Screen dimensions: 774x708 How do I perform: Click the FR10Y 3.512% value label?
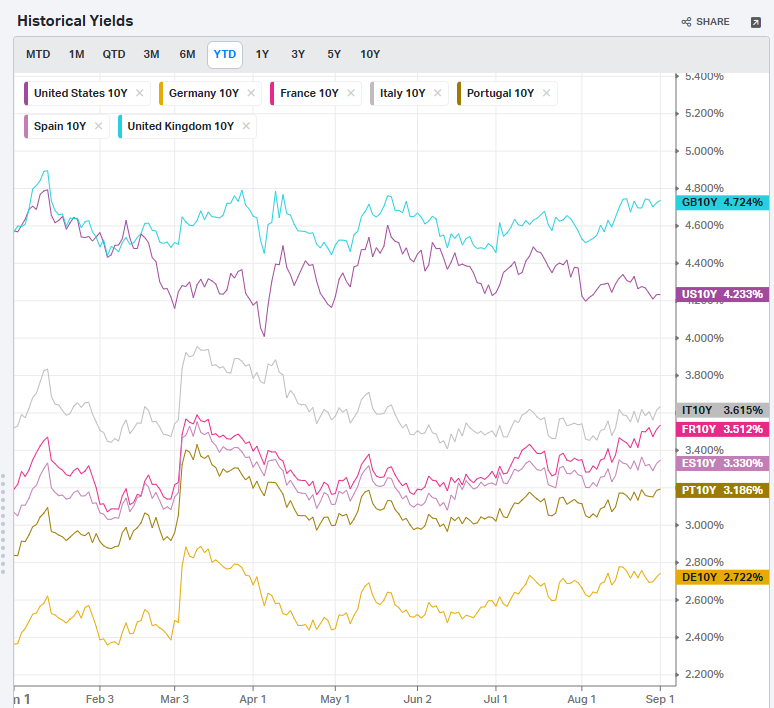722,429
